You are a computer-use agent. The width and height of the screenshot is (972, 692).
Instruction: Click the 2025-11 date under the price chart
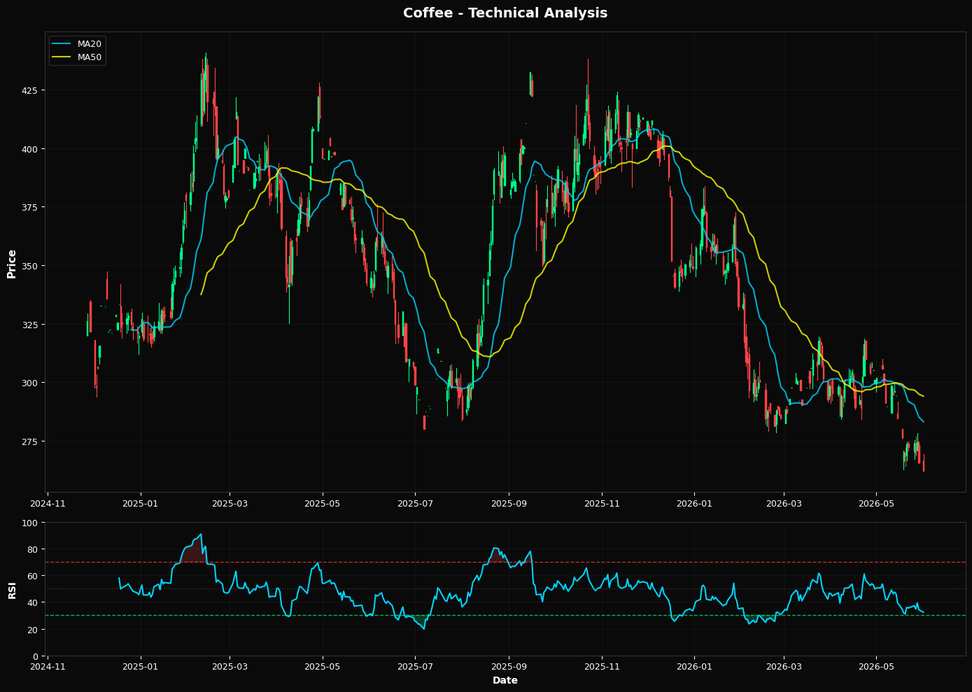[603, 504]
